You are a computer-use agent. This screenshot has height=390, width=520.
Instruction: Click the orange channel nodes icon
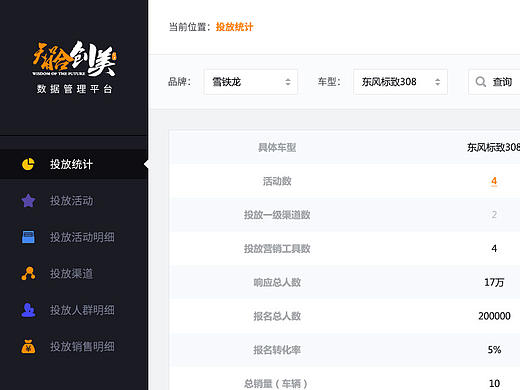pos(28,273)
